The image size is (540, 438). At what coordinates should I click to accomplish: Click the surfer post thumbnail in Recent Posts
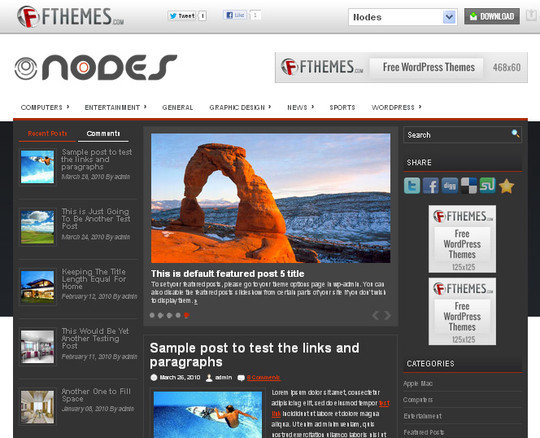[37, 167]
